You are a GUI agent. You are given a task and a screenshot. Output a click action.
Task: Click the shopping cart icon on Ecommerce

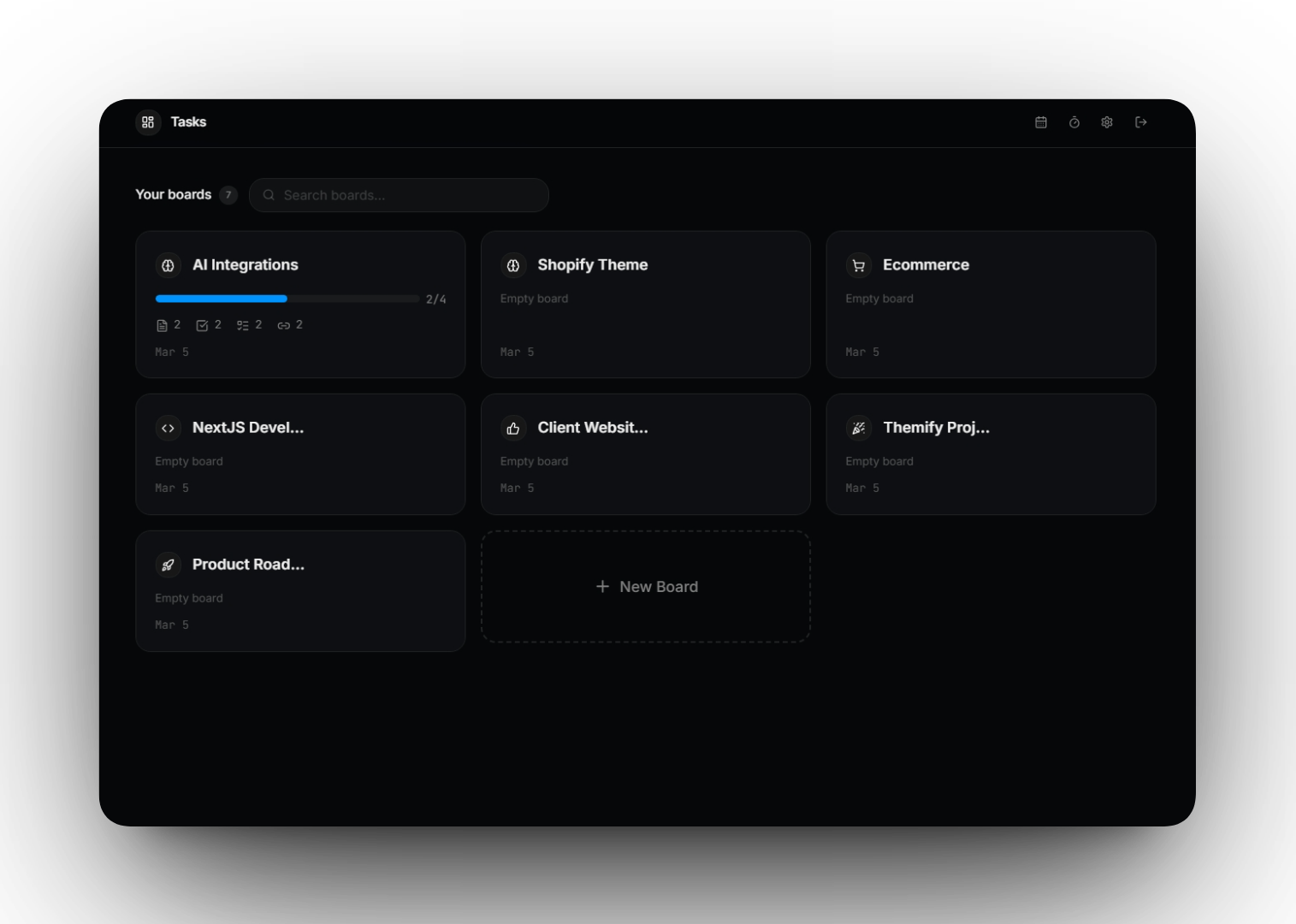tap(859, 265)
